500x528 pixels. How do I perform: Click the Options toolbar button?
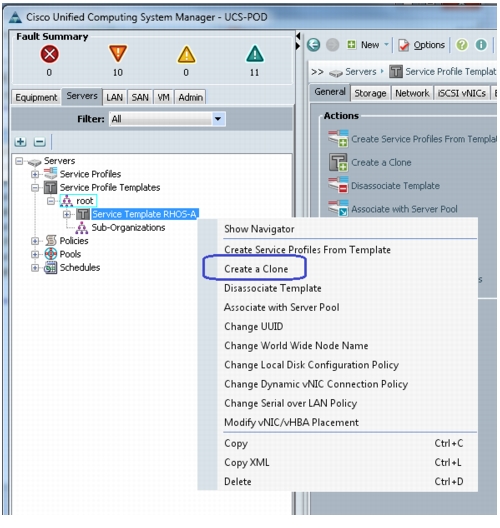tap(422, 45)
